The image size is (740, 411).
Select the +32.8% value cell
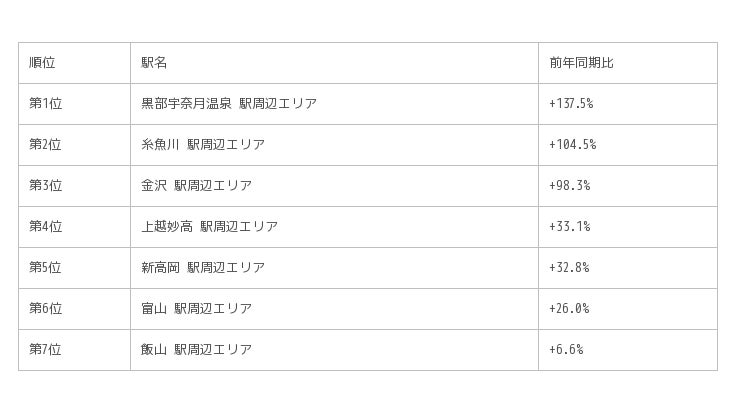tap(569, 268)
